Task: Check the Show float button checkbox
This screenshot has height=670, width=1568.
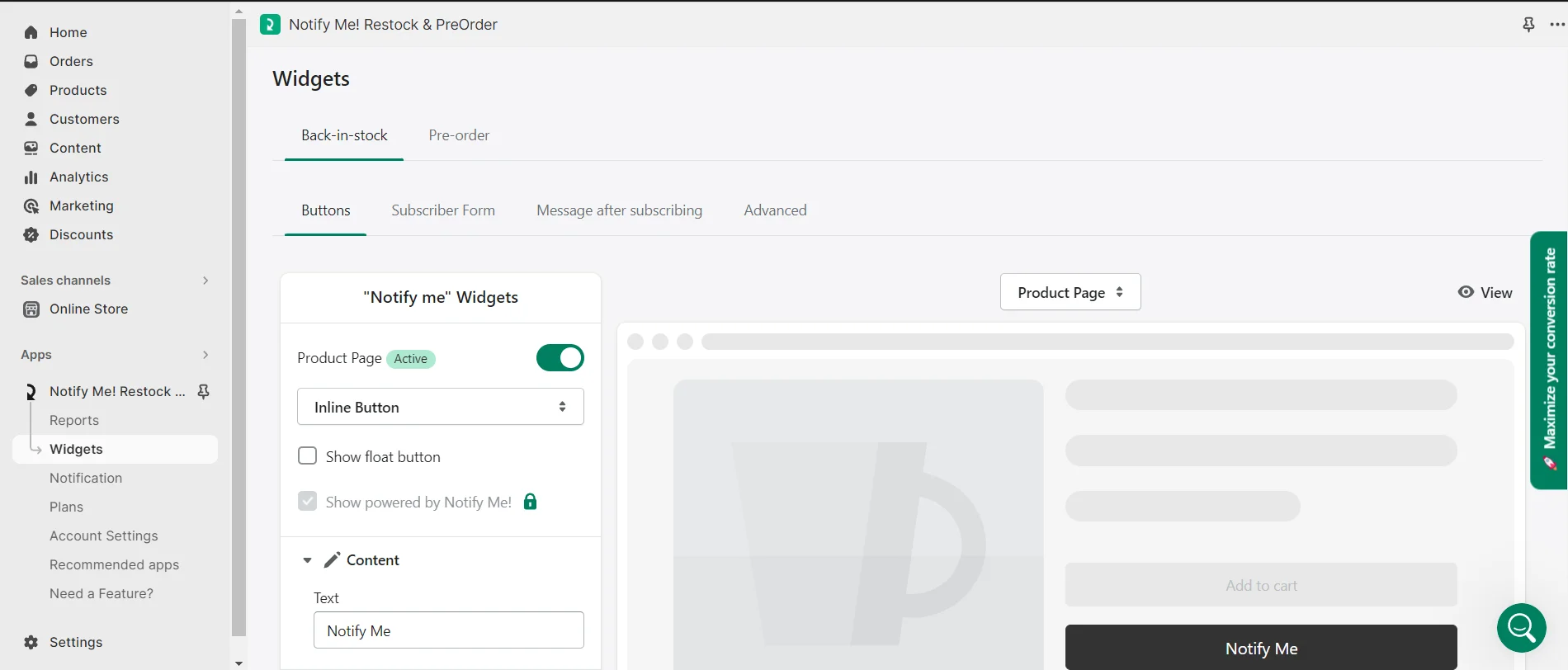Action: point(307,456)
